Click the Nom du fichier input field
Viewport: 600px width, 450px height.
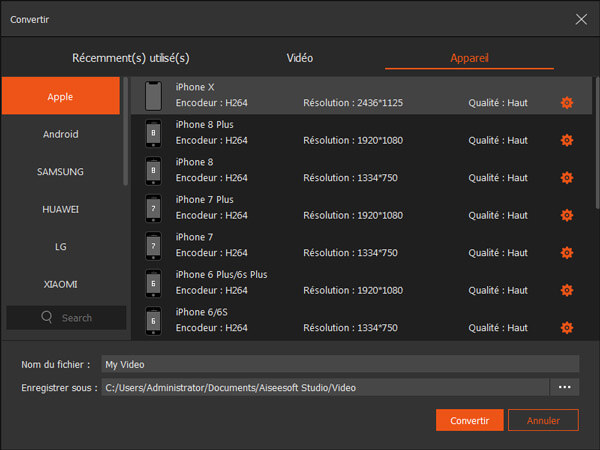pos(340,364)
